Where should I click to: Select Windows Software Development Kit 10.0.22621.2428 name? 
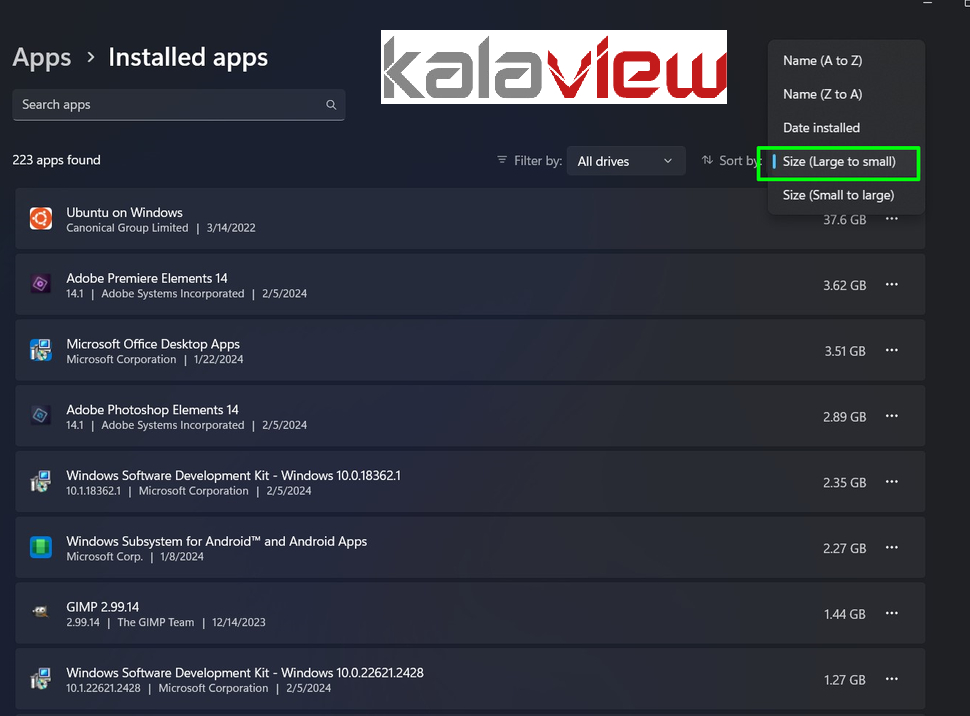click(x=245, y=673)
